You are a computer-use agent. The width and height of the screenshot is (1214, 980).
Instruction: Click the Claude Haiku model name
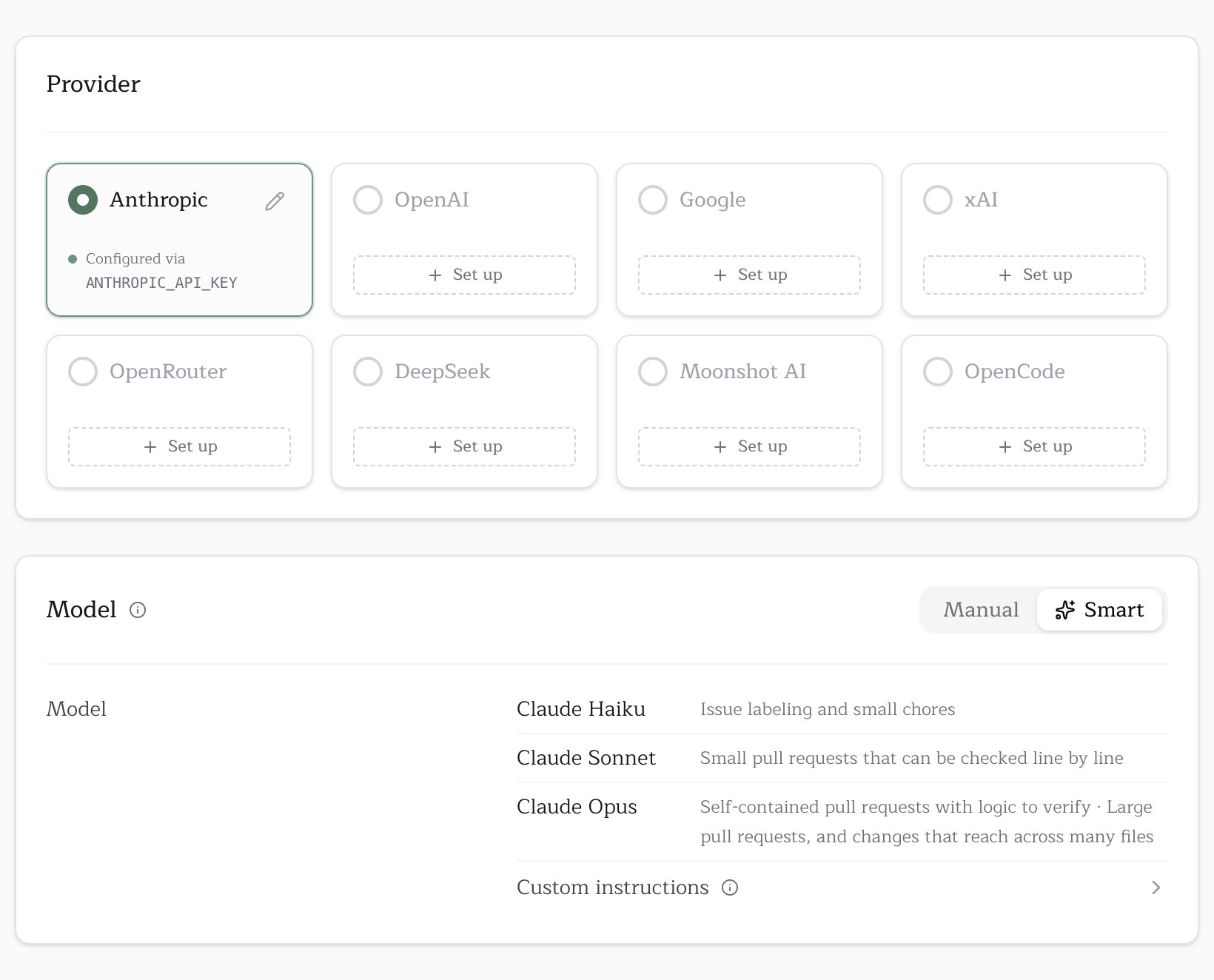click(x=581, y=709)
